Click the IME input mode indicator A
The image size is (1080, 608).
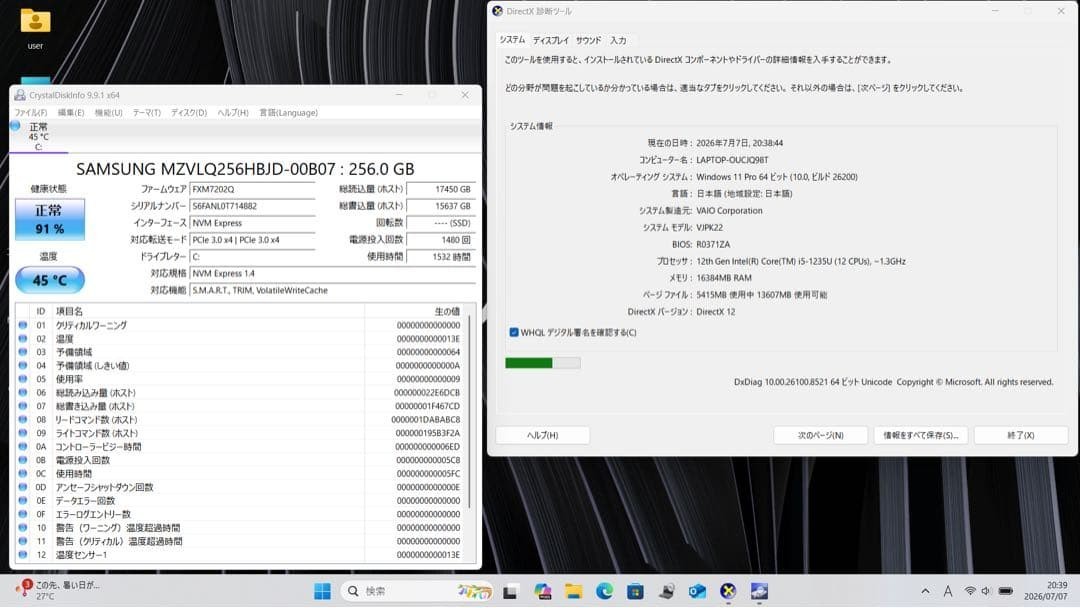(x=948, y=591)
